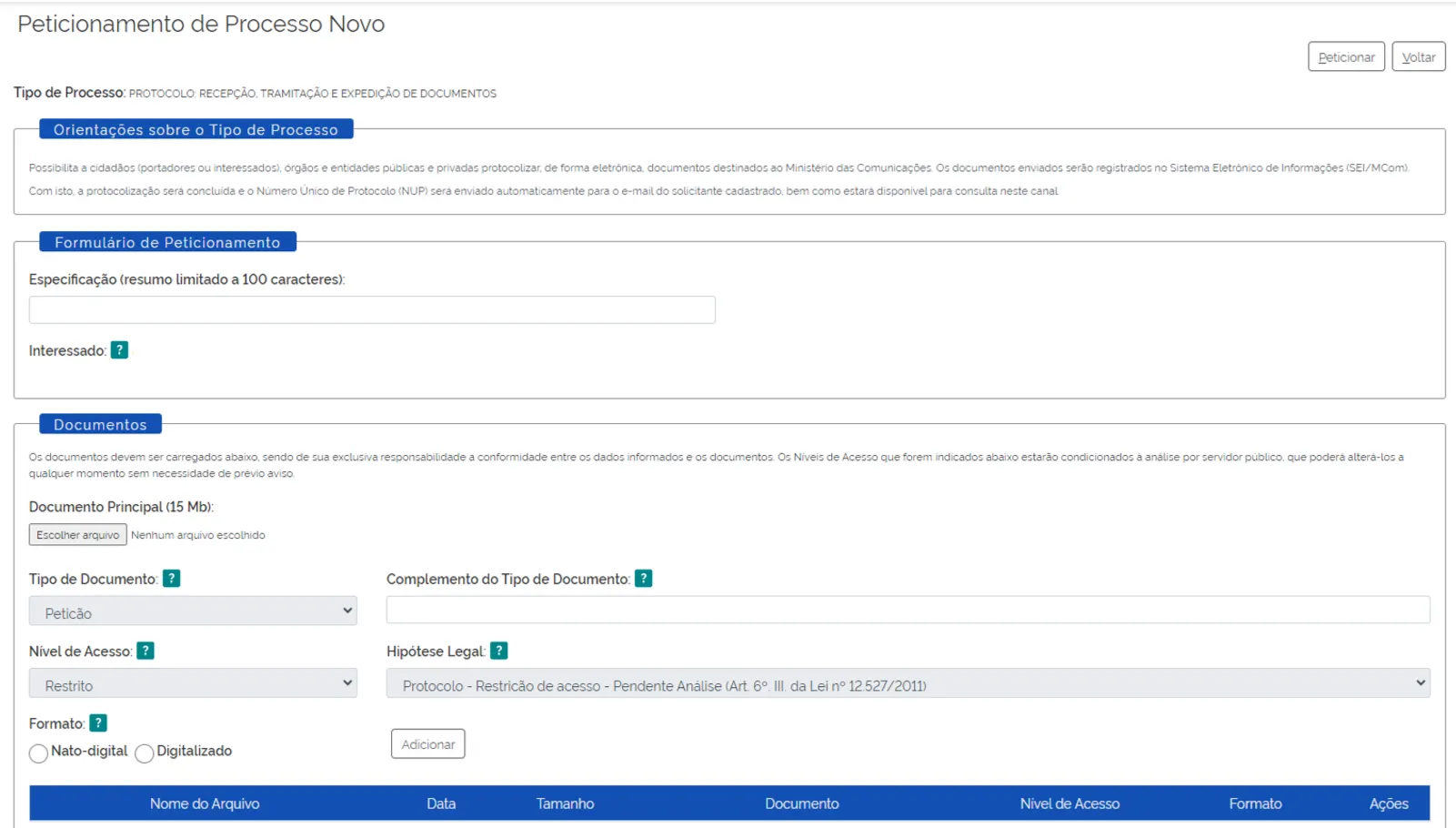Select the Nato-digital format option
This screenshot has height=828, width=1456.
click(38, 753)
